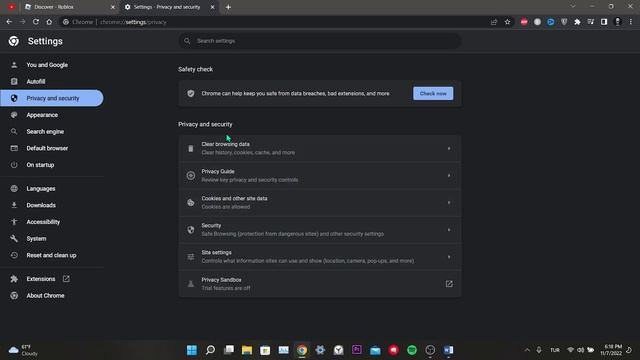Open Cookies and other site data
The width and height of the screenshot is (640, 360).
(320, 202)
